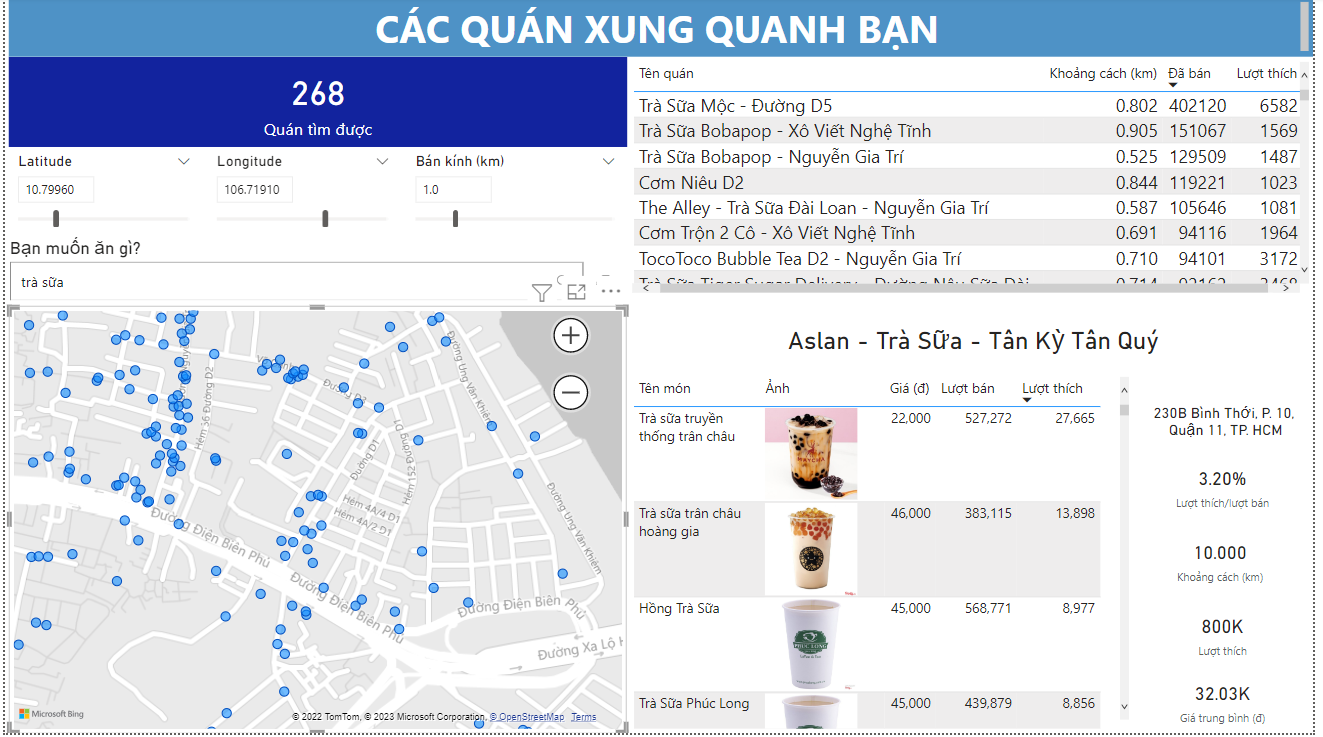1323x737 pixels.
Task: Sort restaurants by the Đã bán header
Action: click(1189, 73)
